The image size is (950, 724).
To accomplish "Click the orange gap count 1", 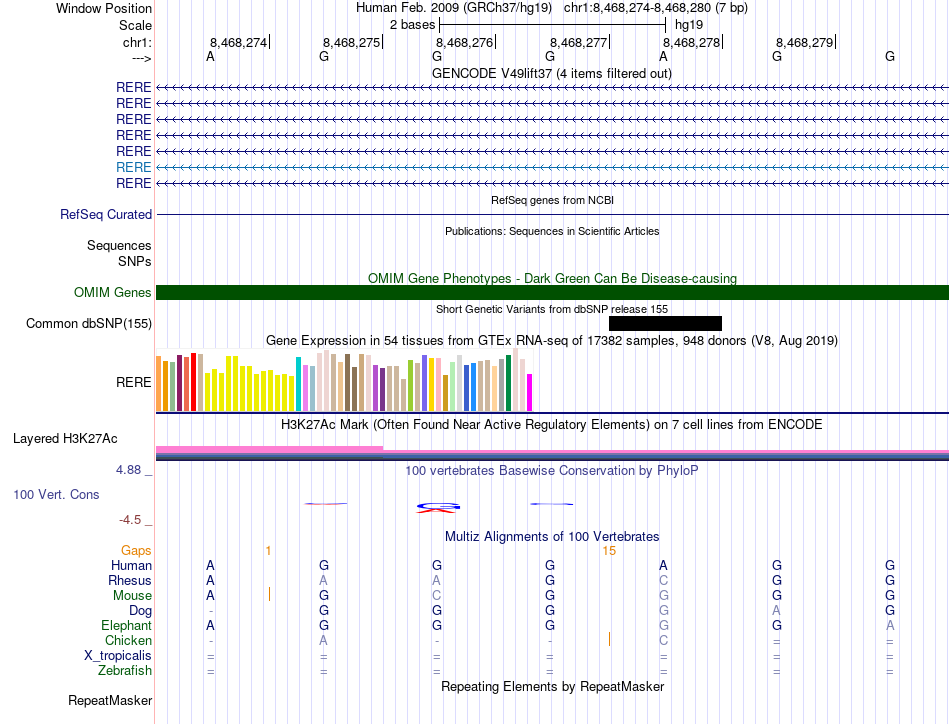I will click(268, 551).
